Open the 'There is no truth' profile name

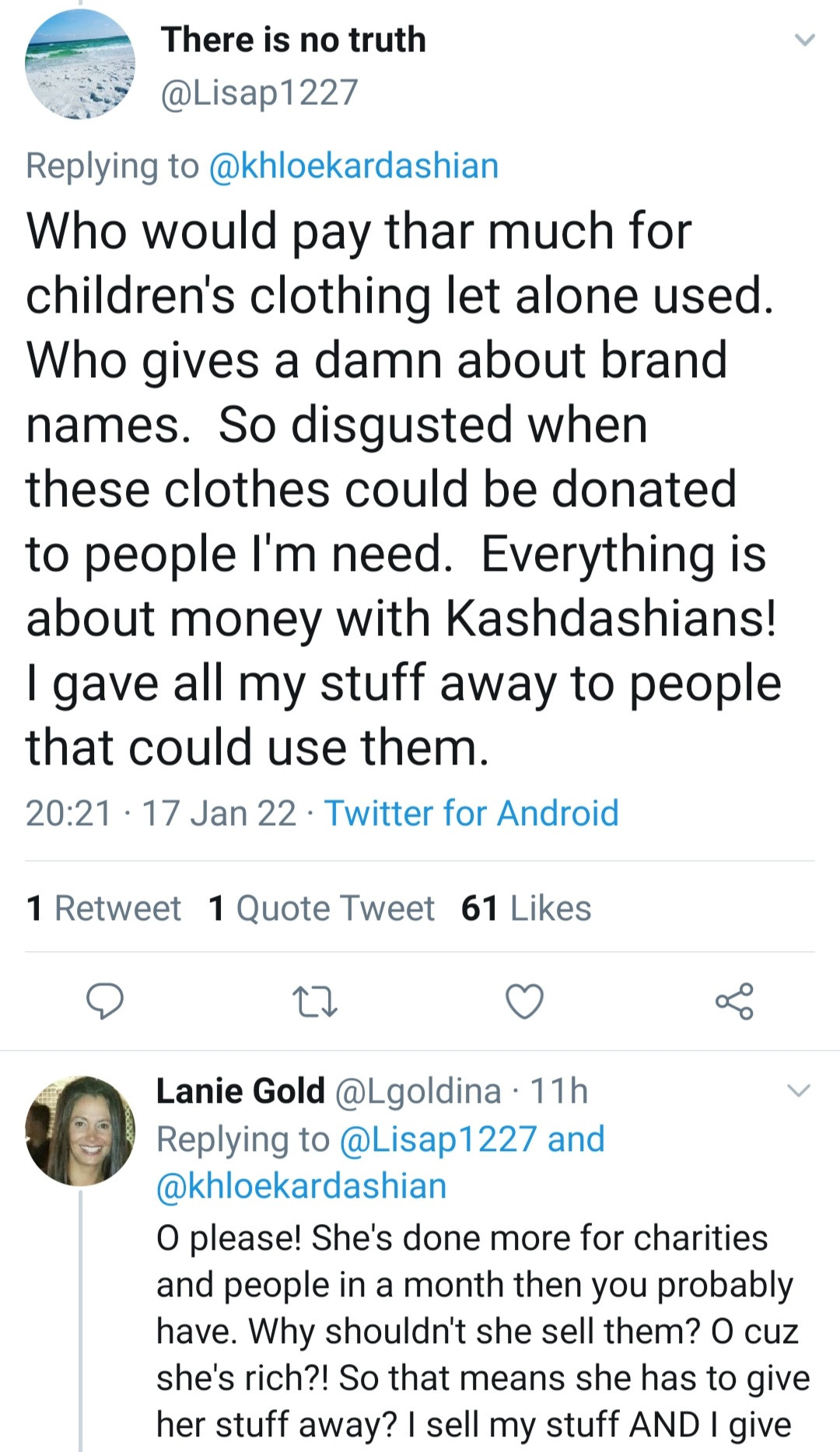pos(294,40)
